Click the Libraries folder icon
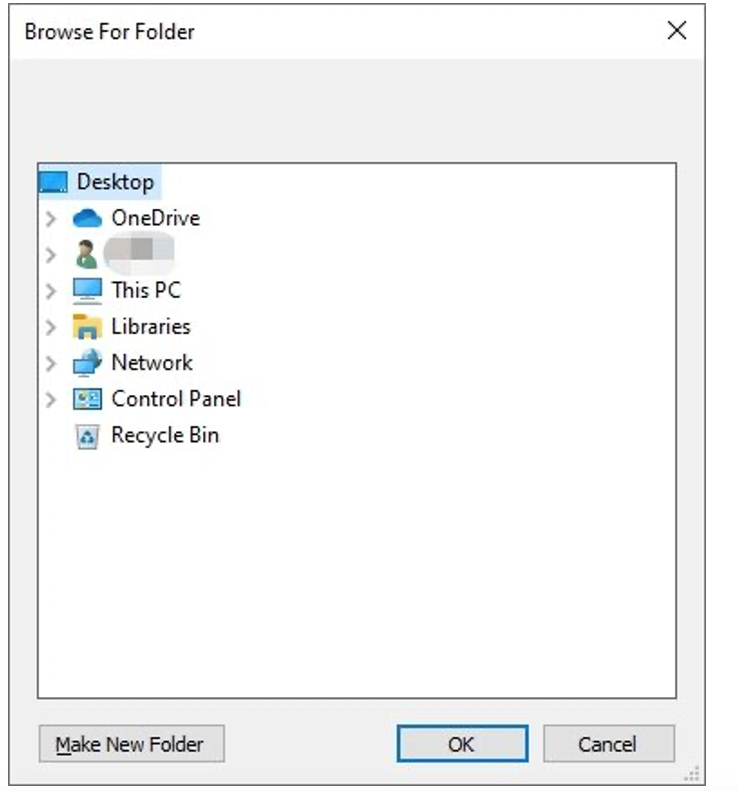This screenshot has height=791, width=737. [87, 326]
